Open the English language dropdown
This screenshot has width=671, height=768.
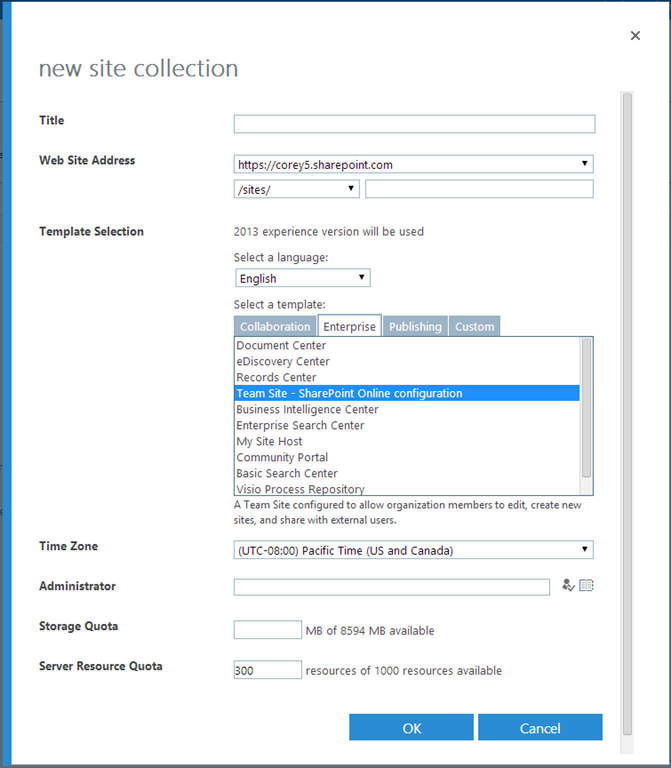302,278
